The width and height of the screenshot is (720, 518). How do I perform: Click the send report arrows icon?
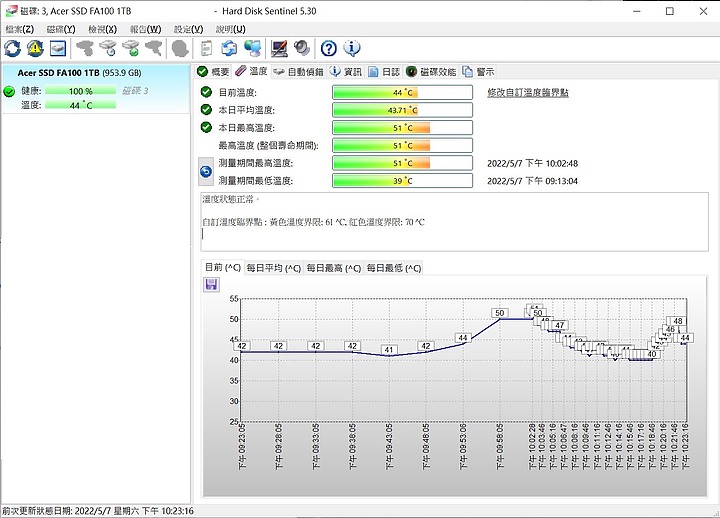click(229, 48)
